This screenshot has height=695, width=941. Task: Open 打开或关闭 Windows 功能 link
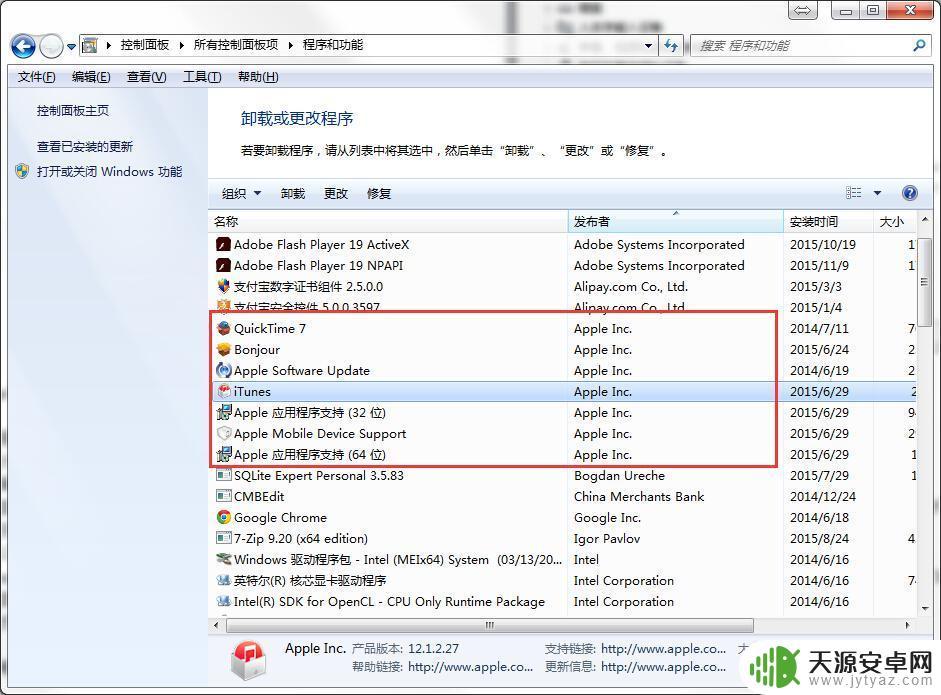(x=109, y=172)
